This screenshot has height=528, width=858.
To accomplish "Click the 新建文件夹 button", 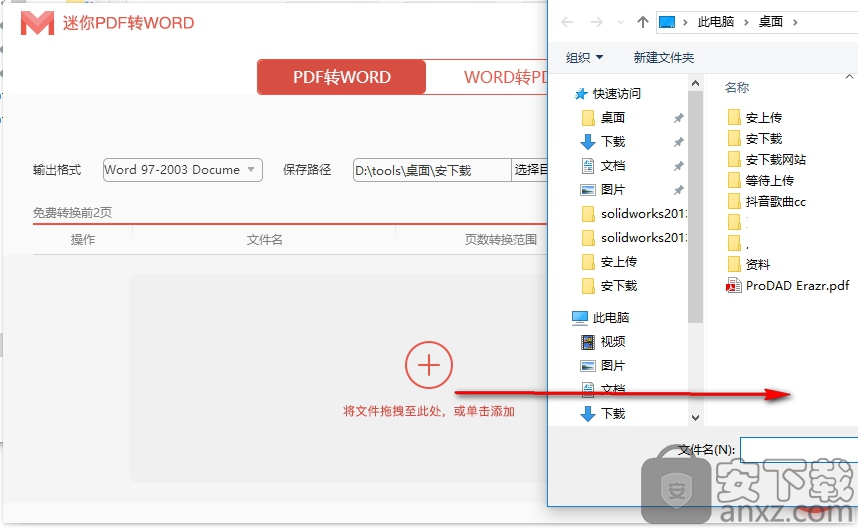I will (663, 57).
